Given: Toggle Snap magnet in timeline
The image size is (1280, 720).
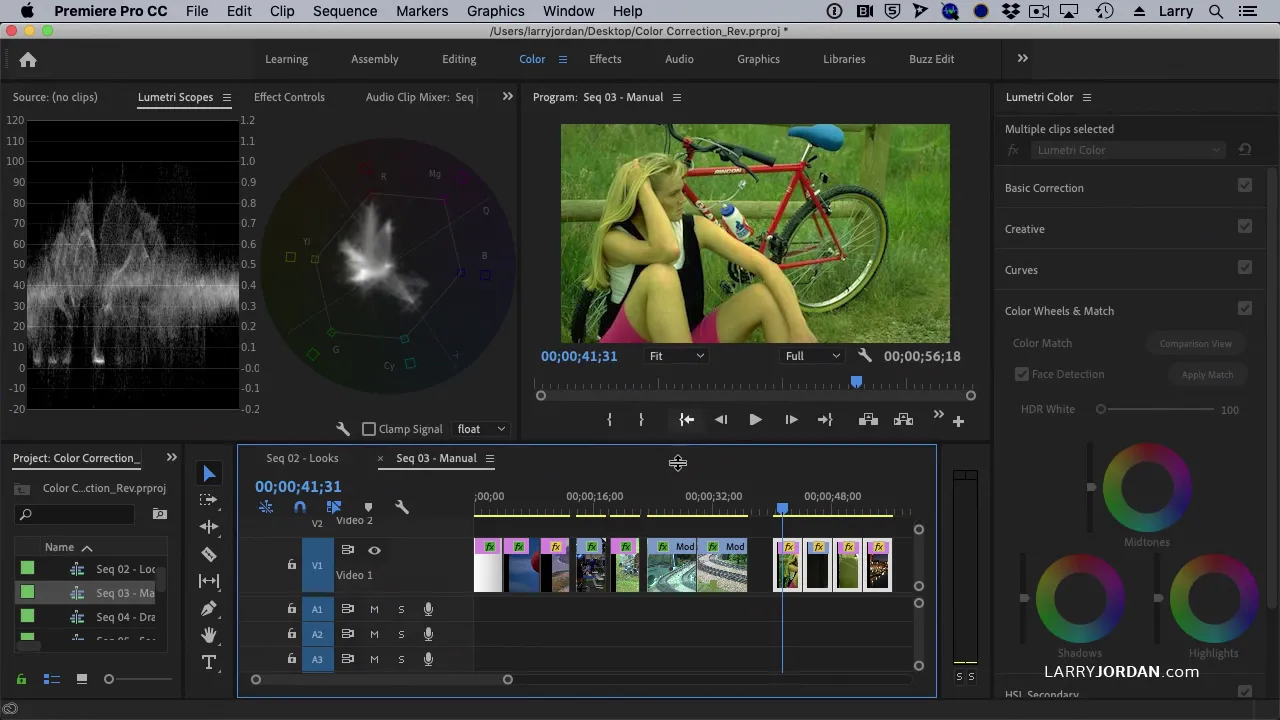Looking at the screenshot, I should pos(300,507).
